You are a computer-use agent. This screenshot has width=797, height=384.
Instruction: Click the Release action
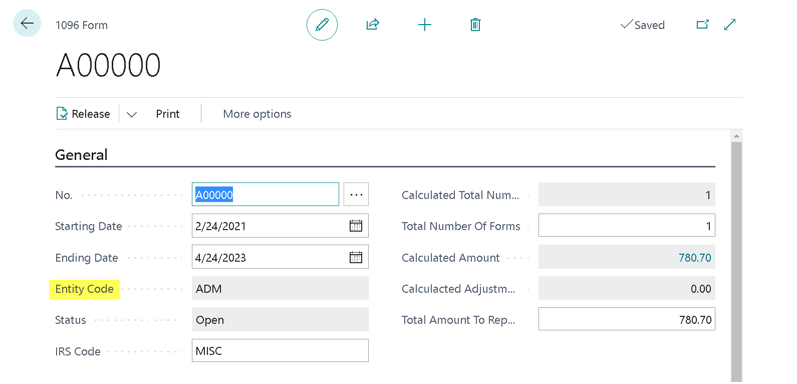tap(83, 114)
